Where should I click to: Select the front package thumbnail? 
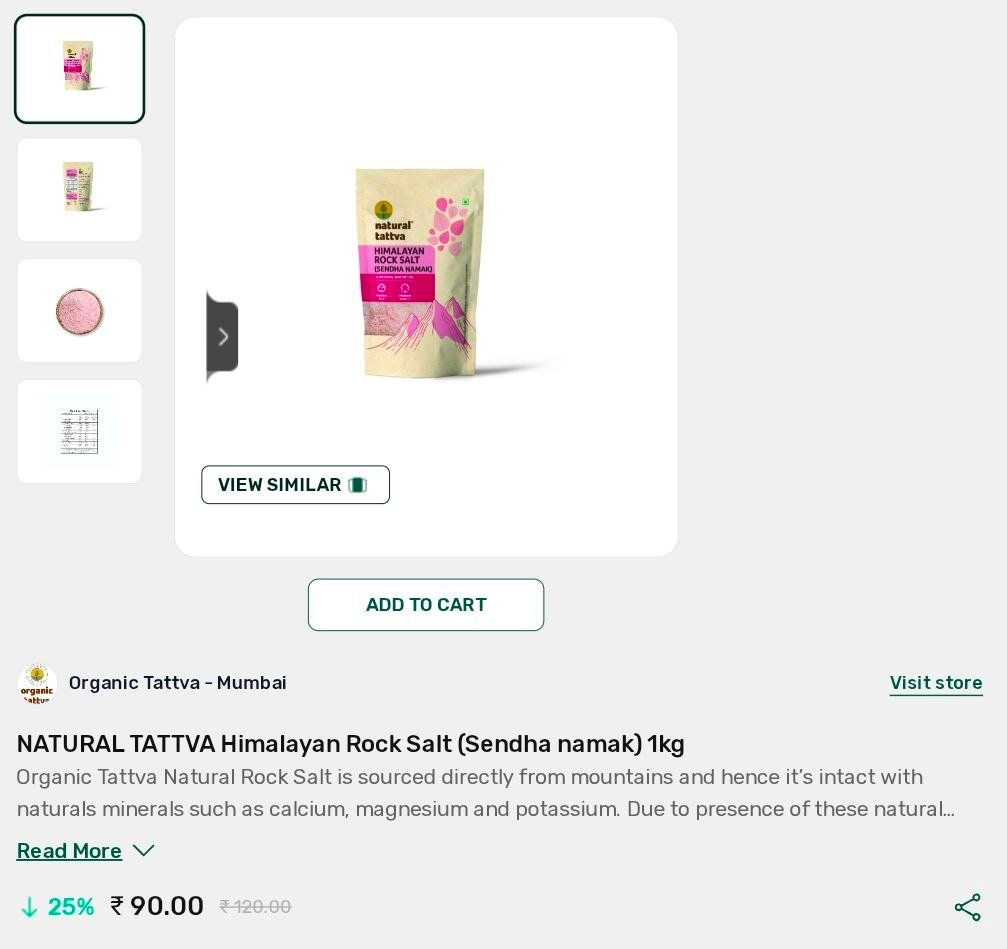[80, 69]
